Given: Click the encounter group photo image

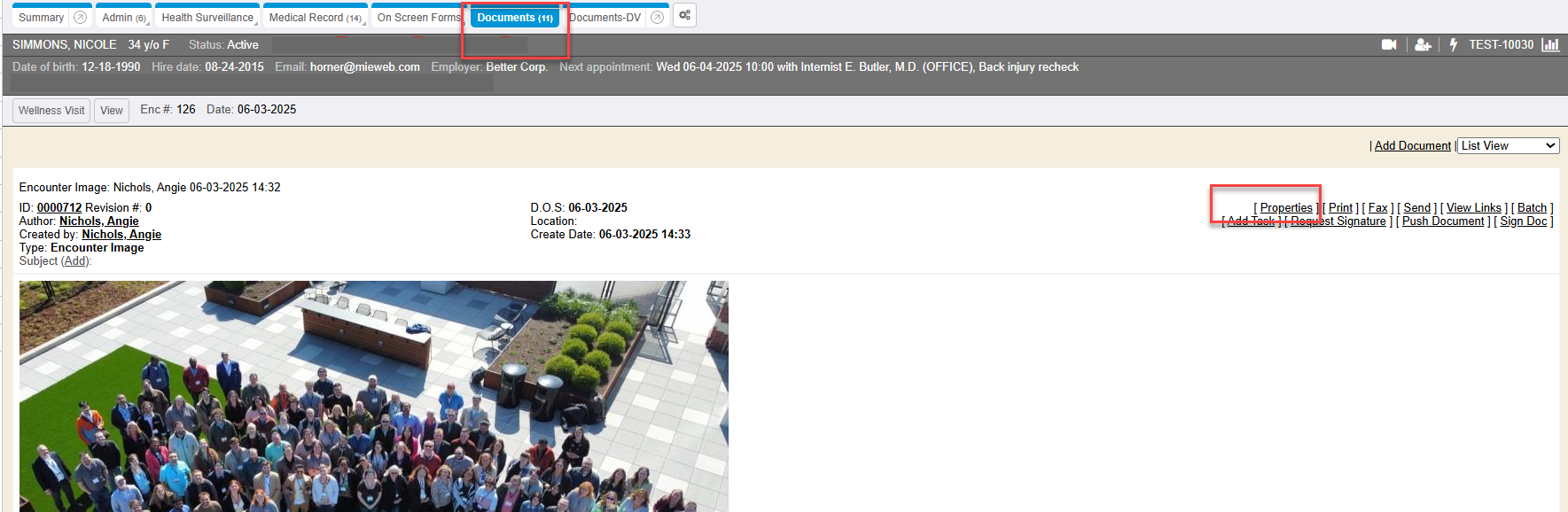Looking at the screenshot, I should [x=373, y=396].
